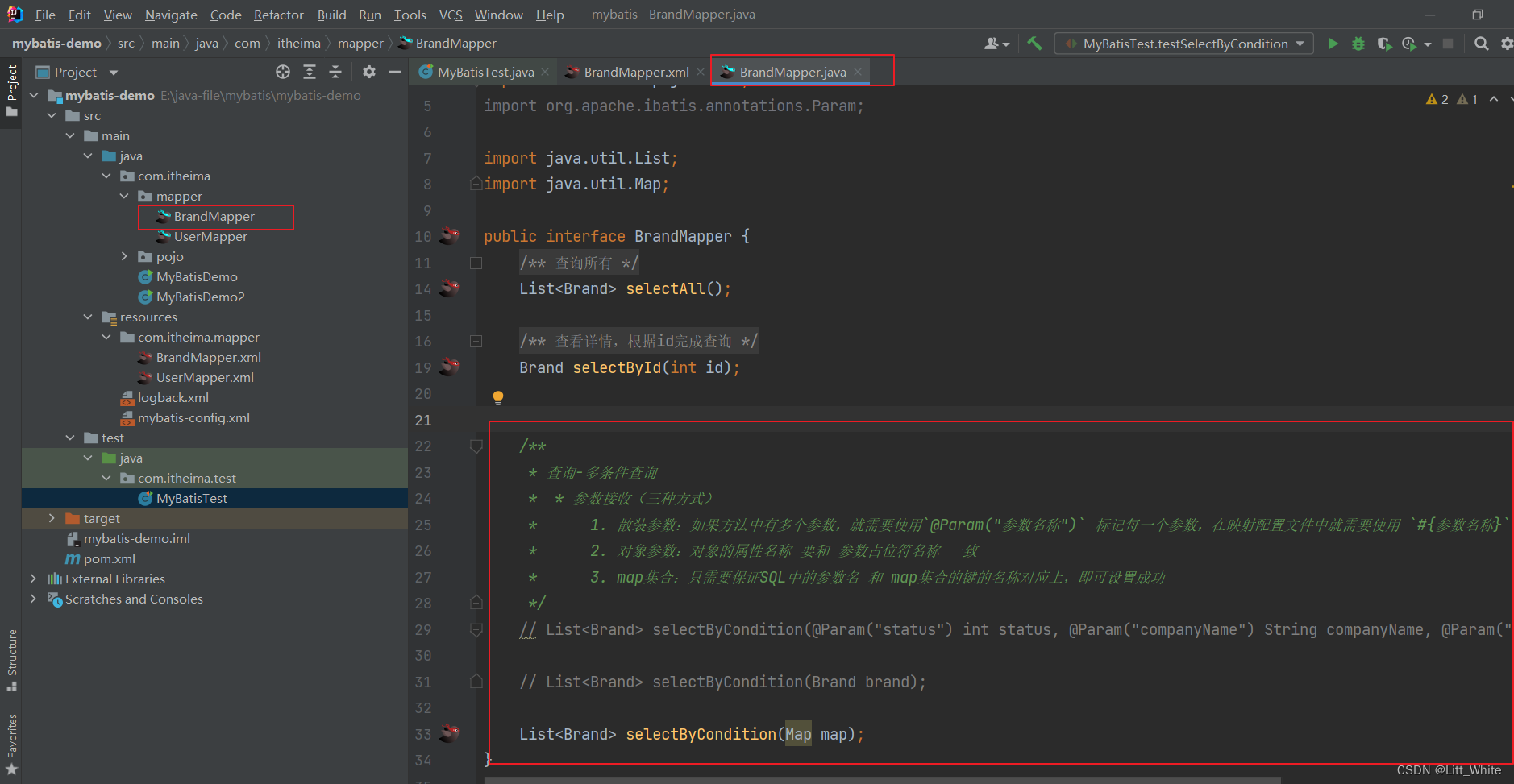This screenshot has width=1514, height=784.
Task: Close the BrandMapper.java tab
Action: (x=858, y=72)
